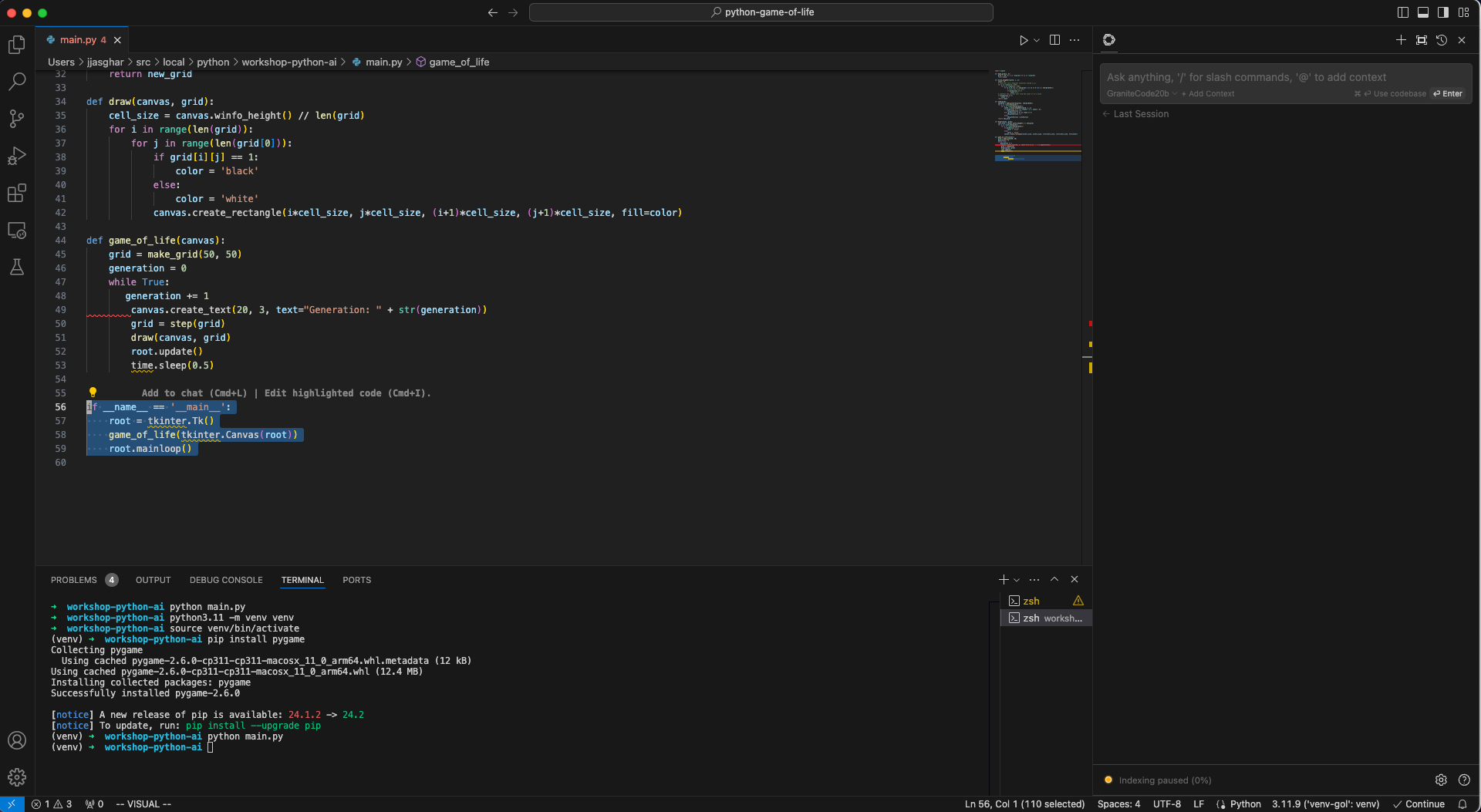Viewport: 1481px width, 812px height.
Task: Switch to the PORTS panel tab
Action: (x=356, y=580)
